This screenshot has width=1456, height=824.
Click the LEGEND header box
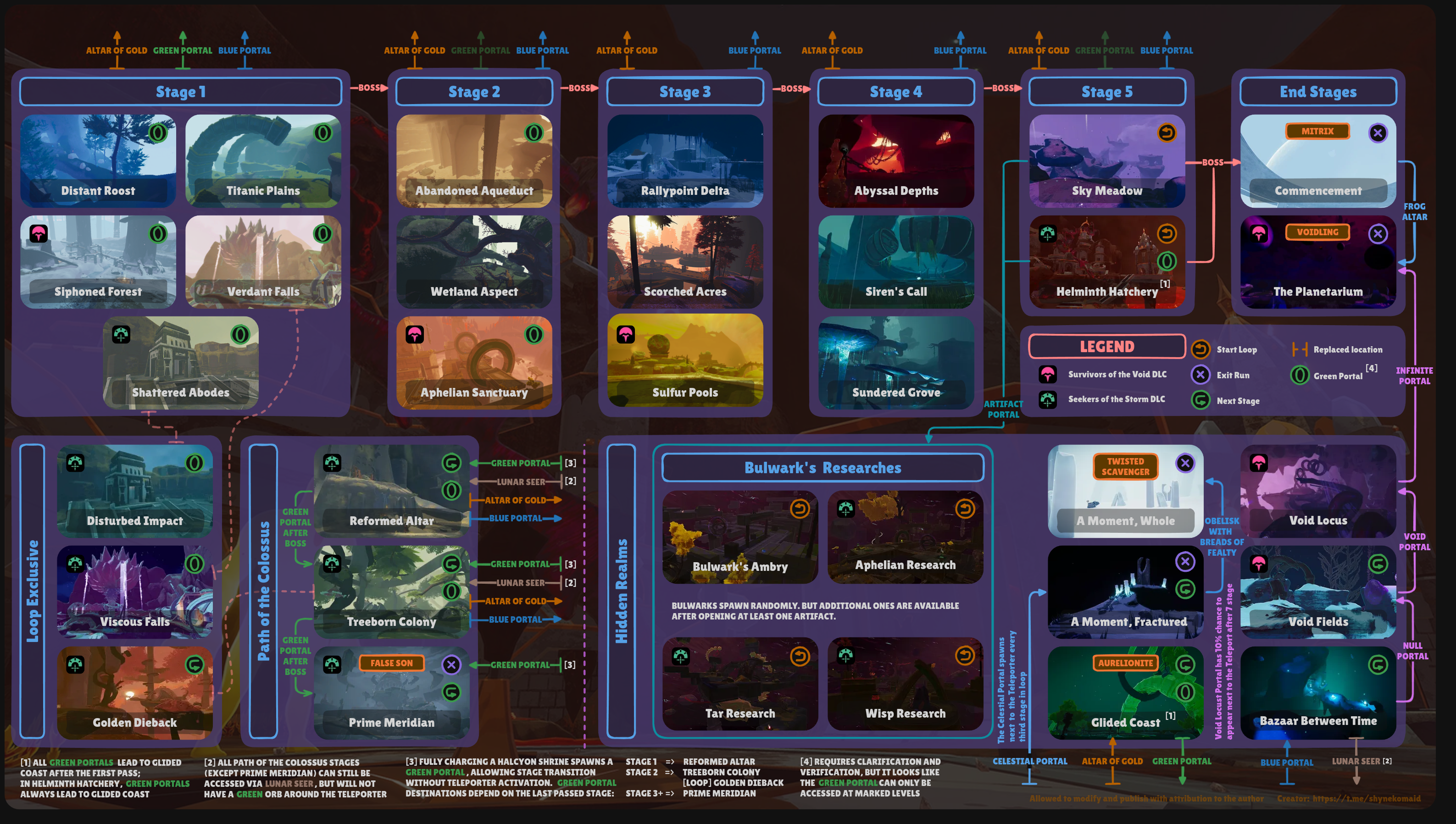point(1107,346)
